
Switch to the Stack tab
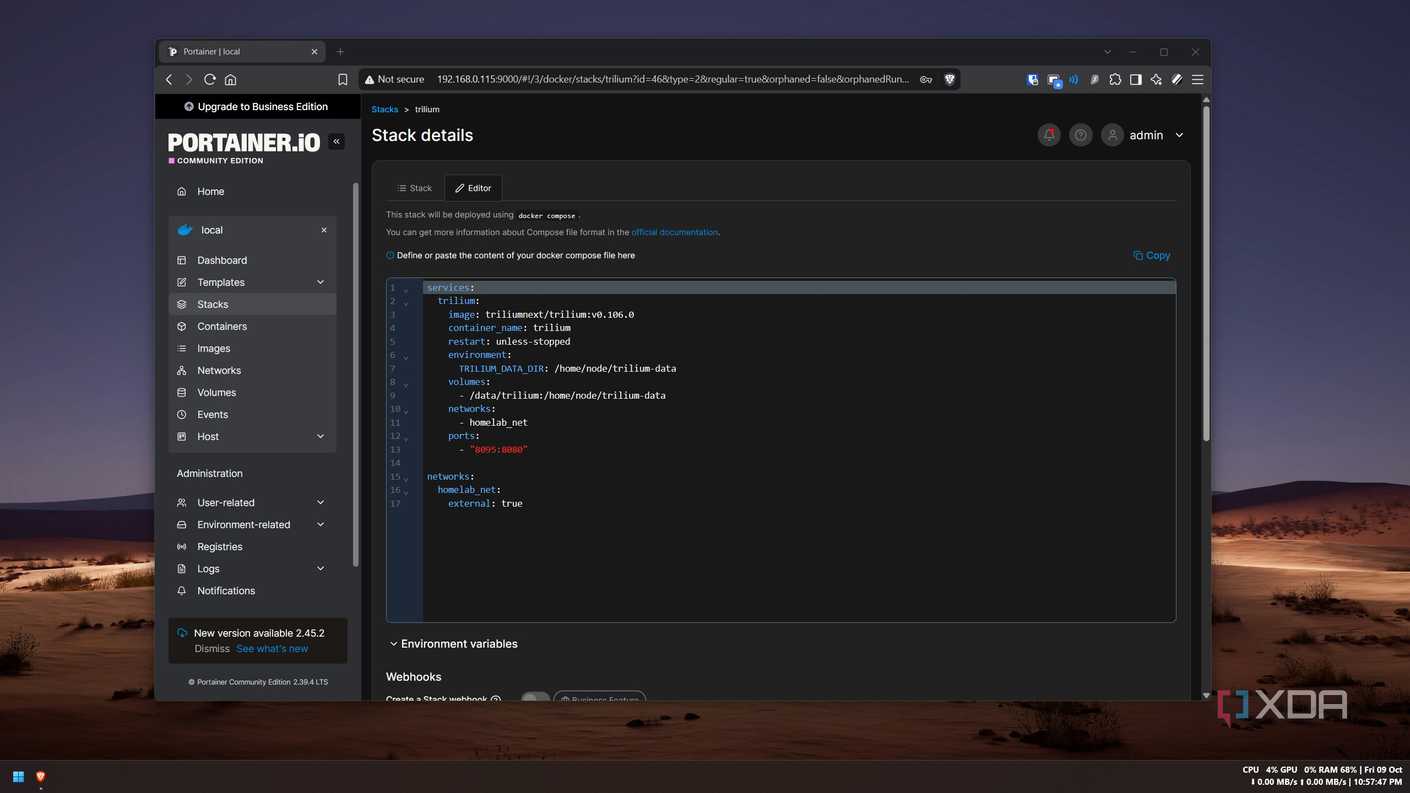tap(415, 188)
